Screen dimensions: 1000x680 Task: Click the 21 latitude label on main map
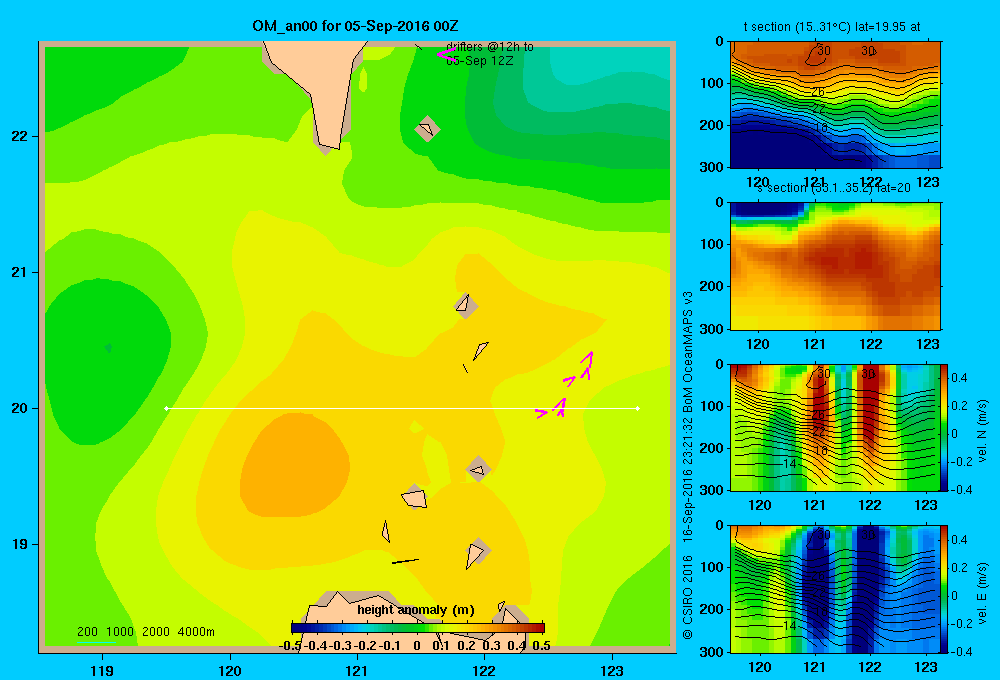[x=20, y=272]
